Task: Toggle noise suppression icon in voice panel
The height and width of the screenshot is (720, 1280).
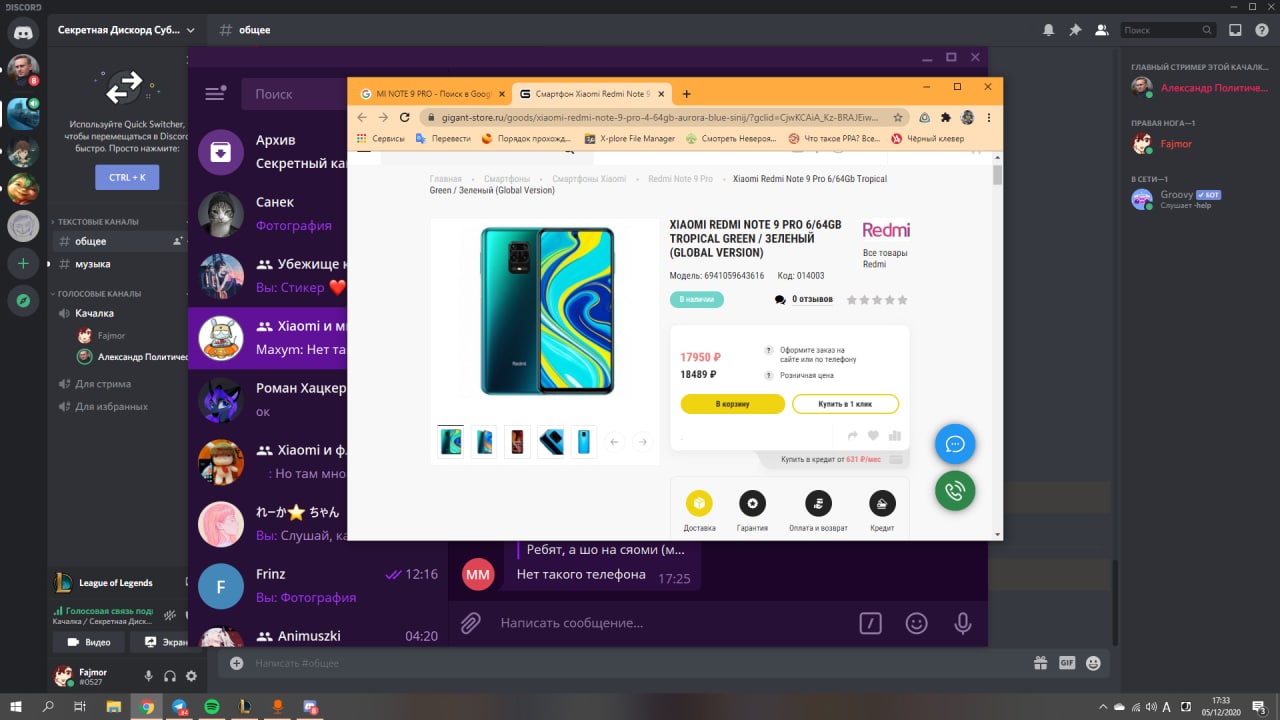Action: click(x=170, y=614)
